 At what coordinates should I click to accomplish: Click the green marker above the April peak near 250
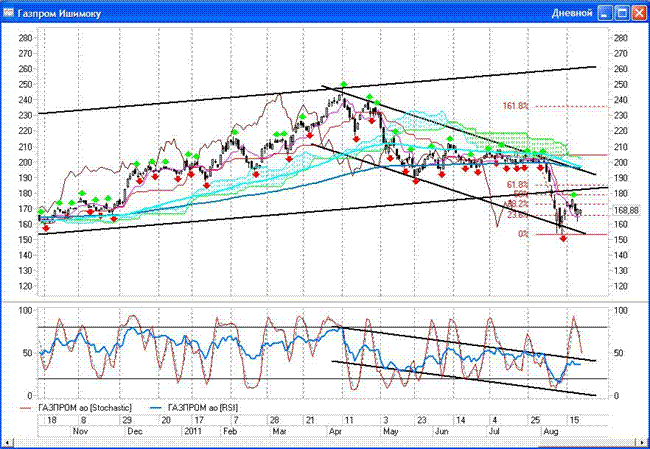tap(343, 85)
